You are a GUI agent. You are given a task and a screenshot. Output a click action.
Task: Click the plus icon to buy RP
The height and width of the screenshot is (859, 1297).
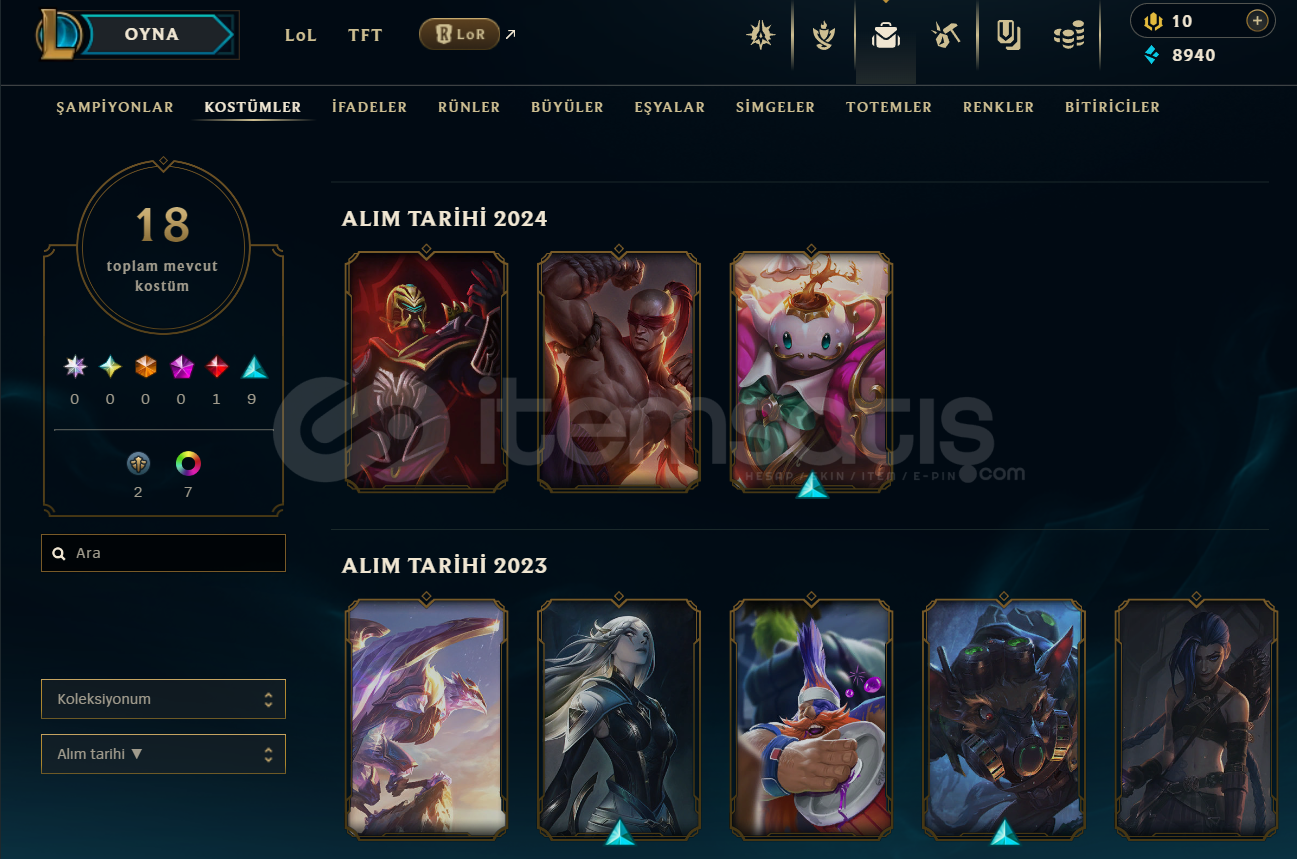(x=1257, y=21)
